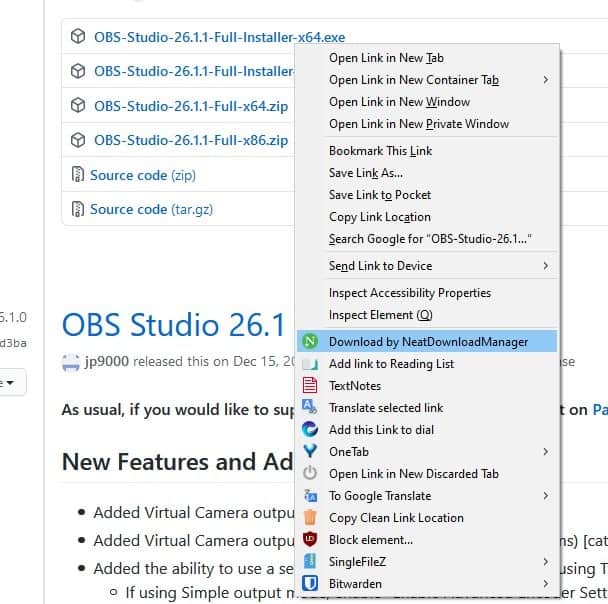This screenshot has height=604, width=608.
Task: Click the Bitwarden shield icon
Action: (x=310, y=583)
